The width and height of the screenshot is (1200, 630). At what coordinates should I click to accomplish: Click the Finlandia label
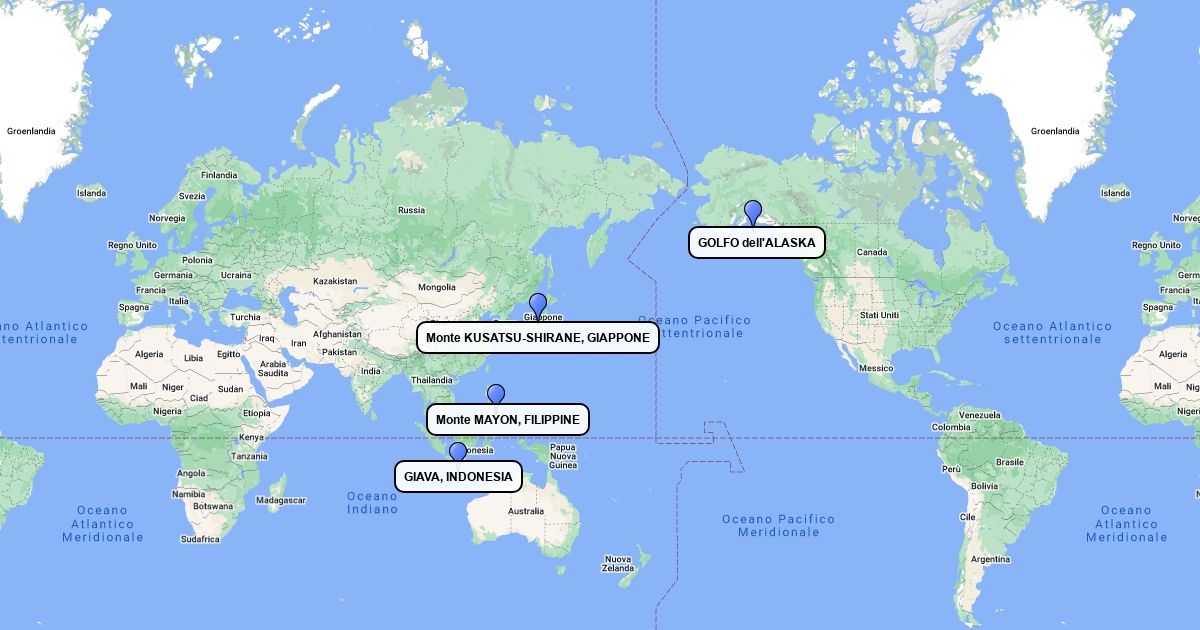pyautogui.click(x=219, y=175)
